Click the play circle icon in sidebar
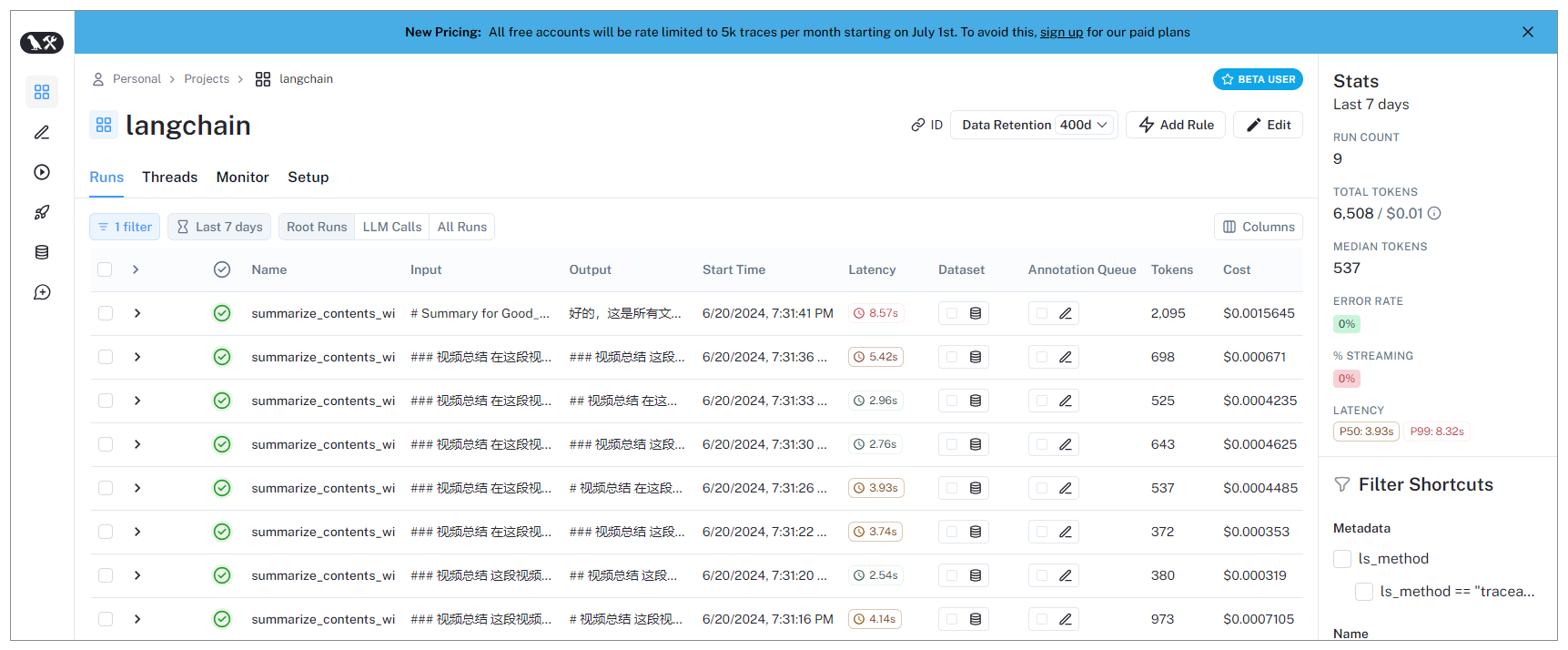 click(x=42, y=172)
